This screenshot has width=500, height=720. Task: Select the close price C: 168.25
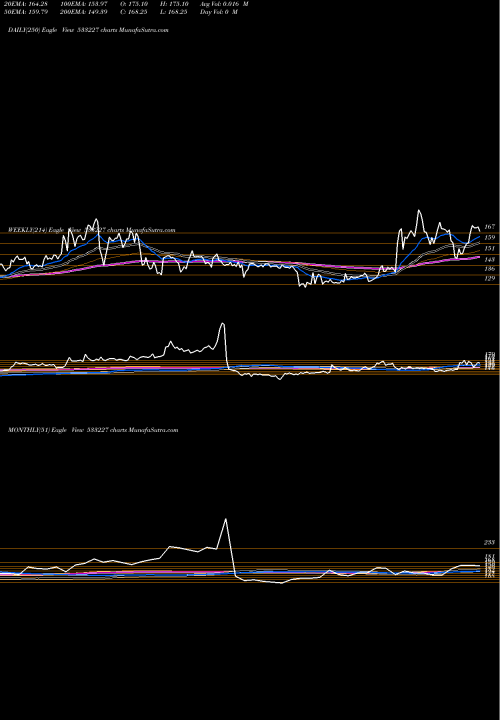pos(135,11)
